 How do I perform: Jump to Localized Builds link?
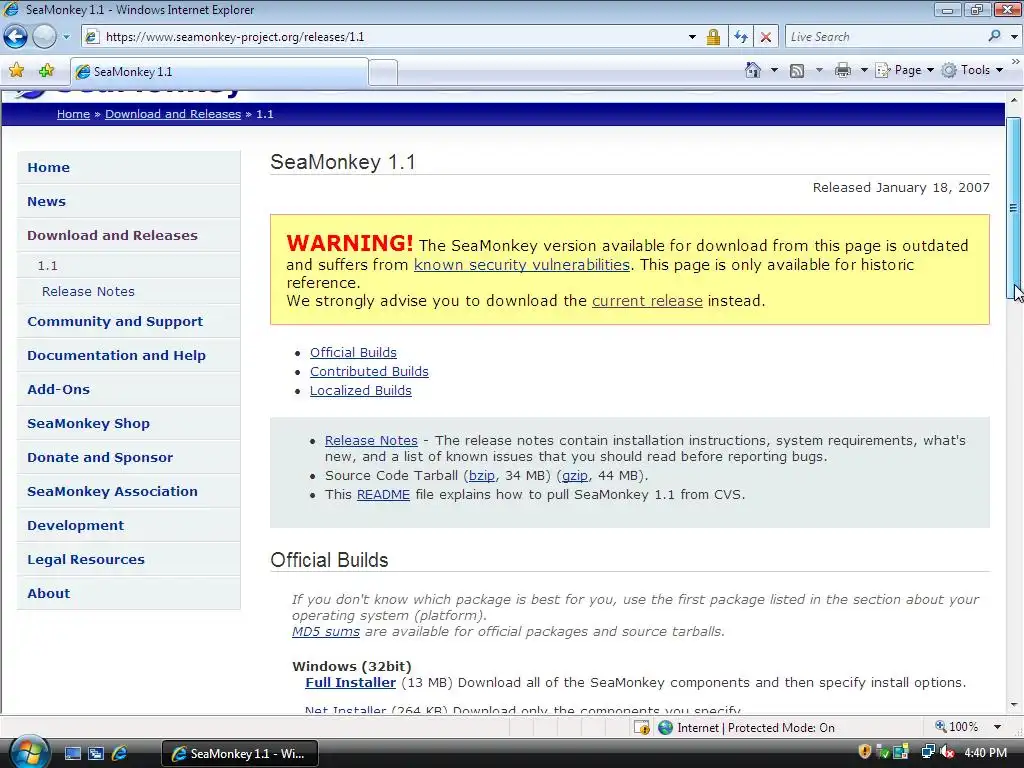click(360, 391)
